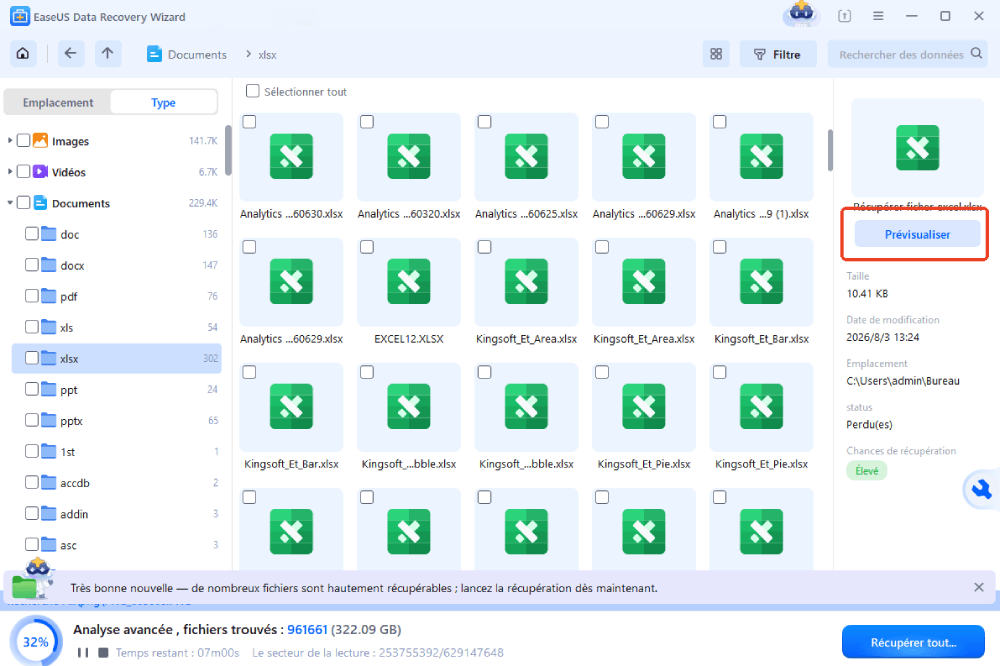
Task: Select the EXCEL12.XLSX file icon
Action: click(x=409, y=282)
